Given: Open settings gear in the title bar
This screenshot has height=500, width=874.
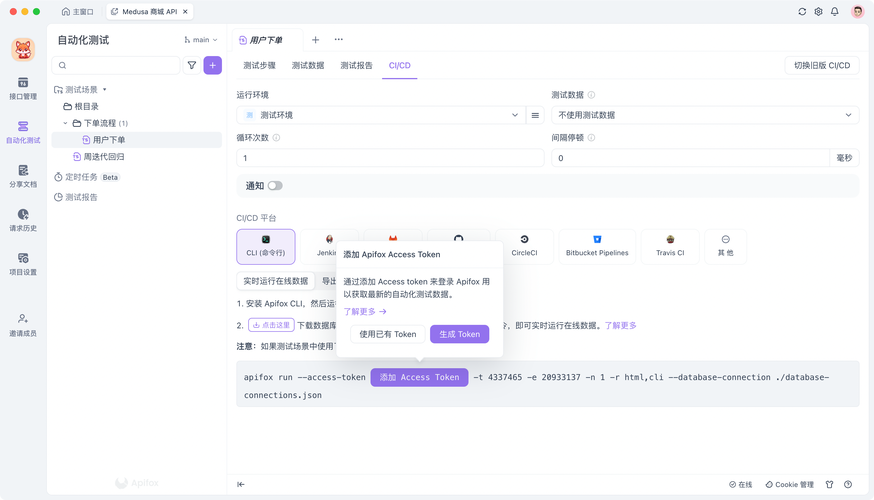Looking at the screenshot, I should coord(818,11).
